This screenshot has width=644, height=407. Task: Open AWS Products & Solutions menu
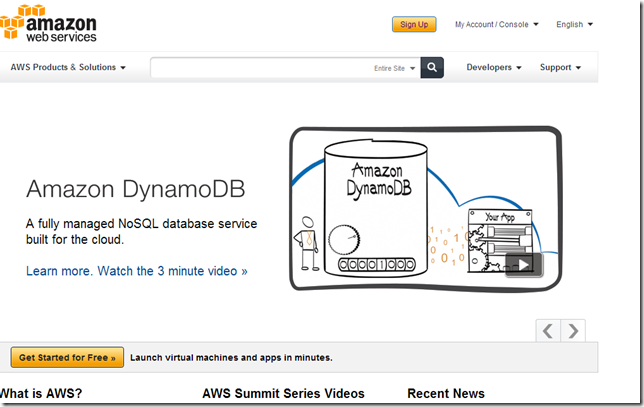(x=68, y=68)
